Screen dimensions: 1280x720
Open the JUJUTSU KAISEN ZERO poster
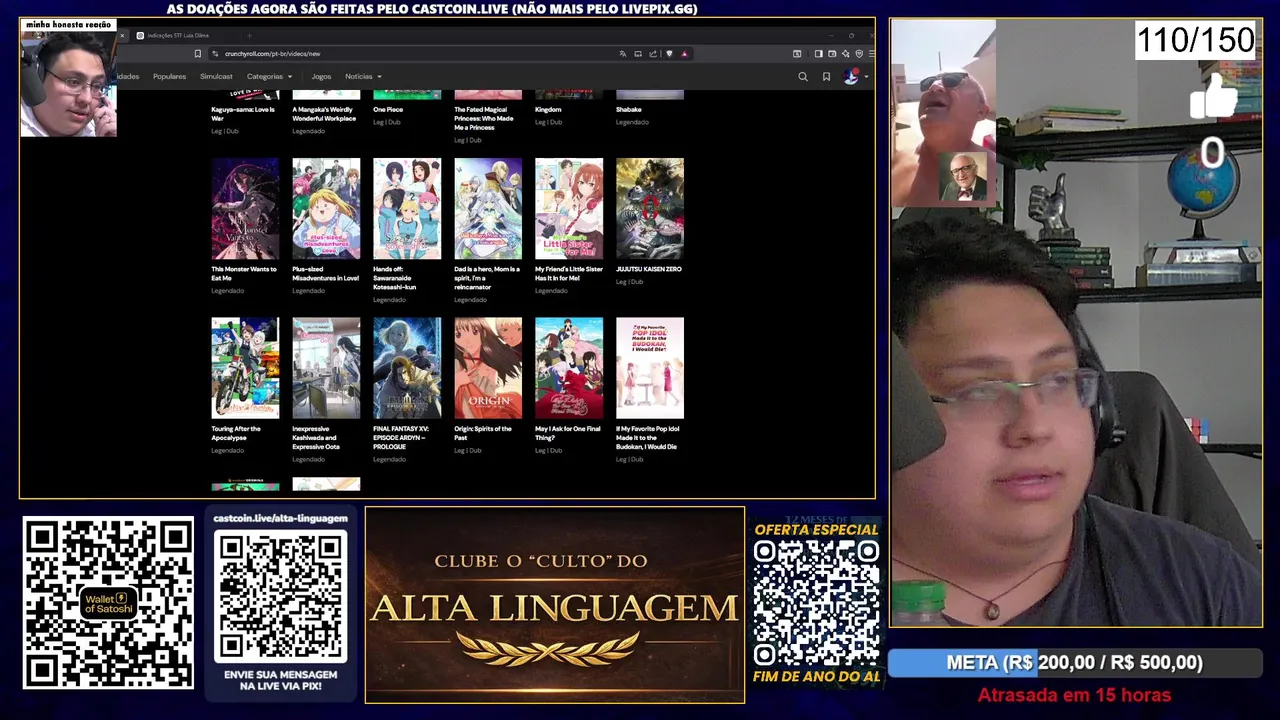(x=650, y=209)
